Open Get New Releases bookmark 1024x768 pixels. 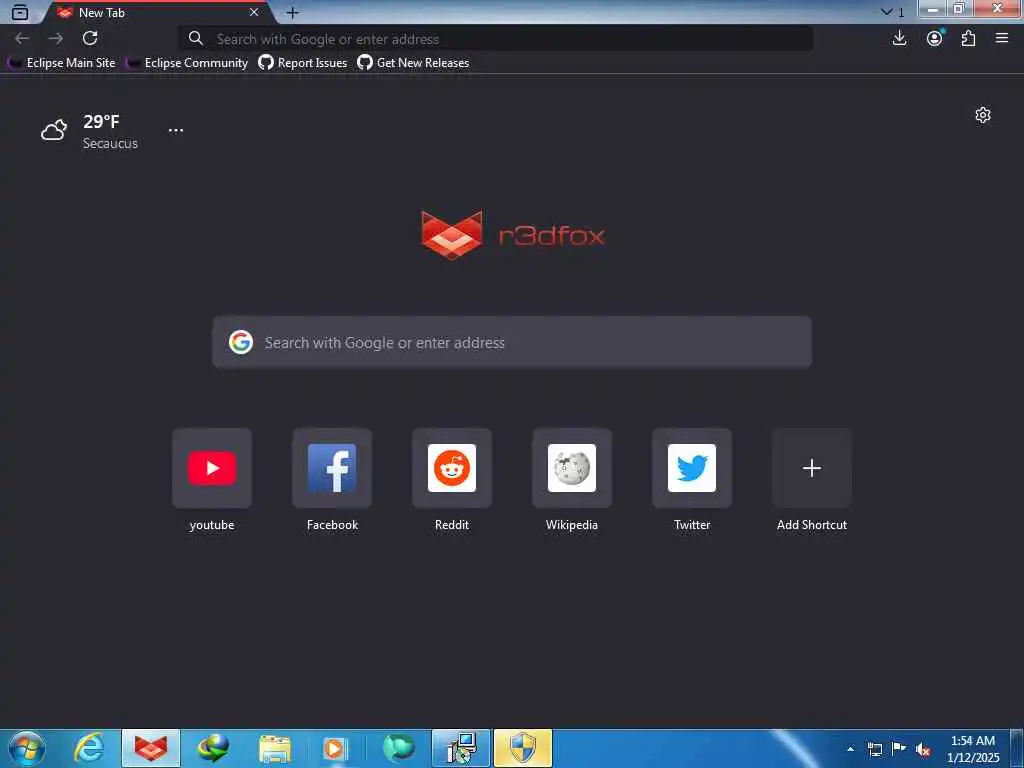tap(413, 63)
